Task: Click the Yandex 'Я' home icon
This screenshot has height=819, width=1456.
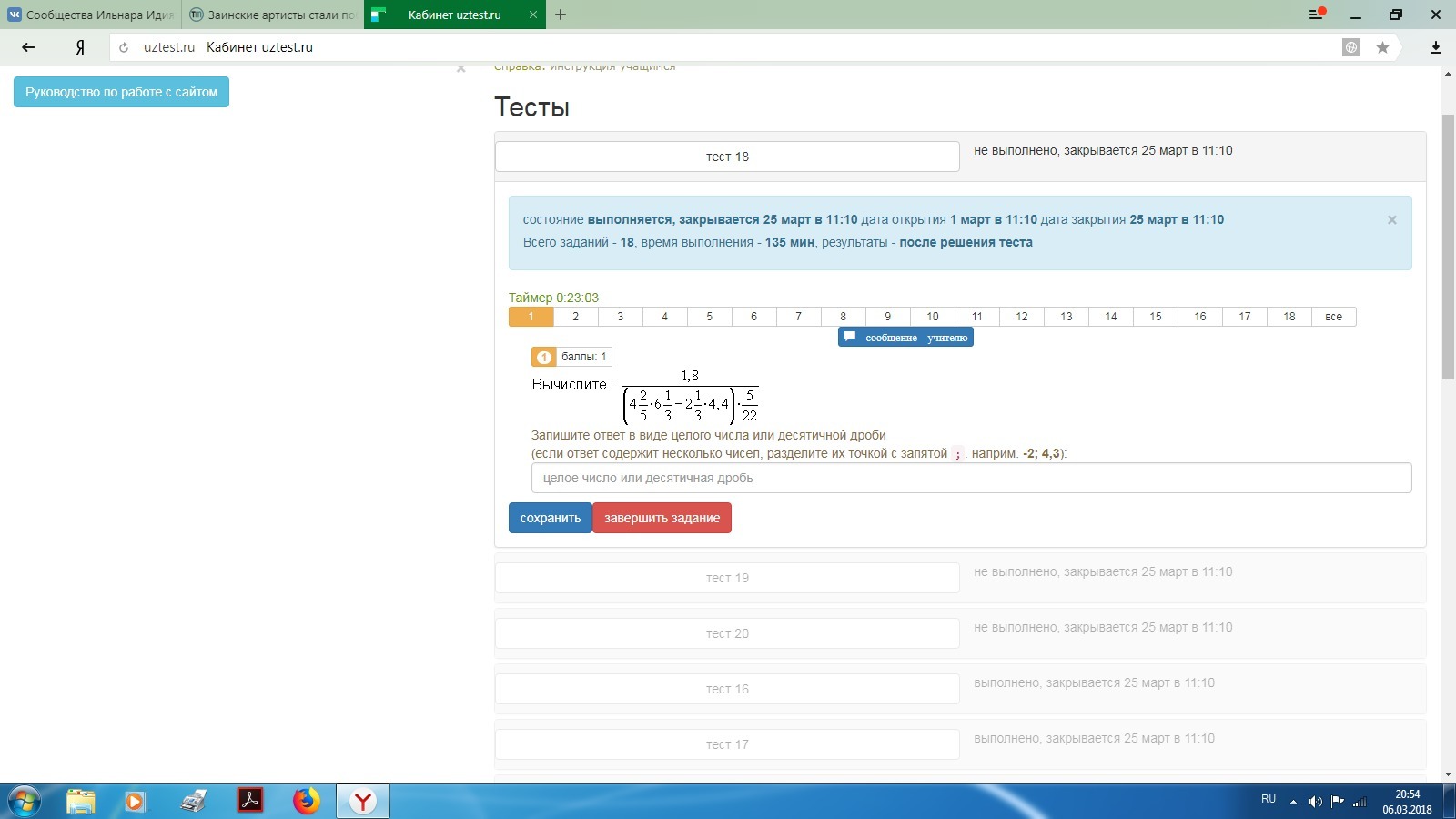Action: pos(80,47)
